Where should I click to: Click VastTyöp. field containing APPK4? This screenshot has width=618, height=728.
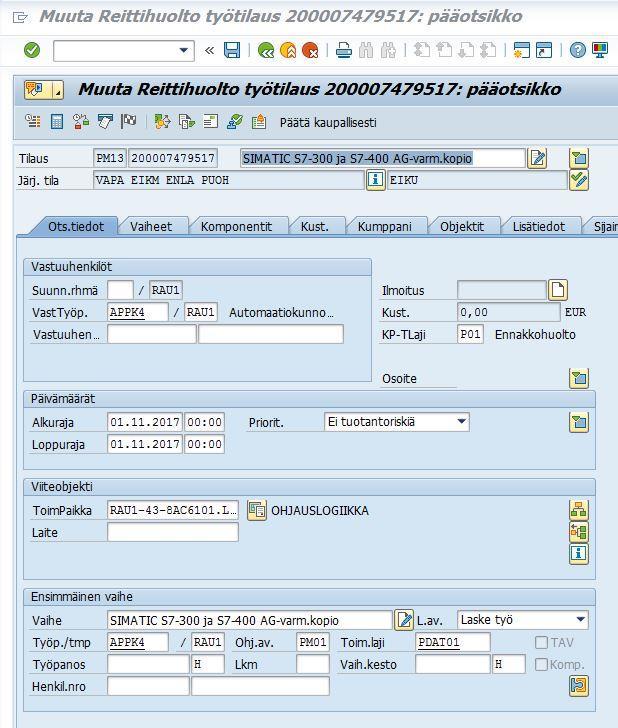[137, 312]
